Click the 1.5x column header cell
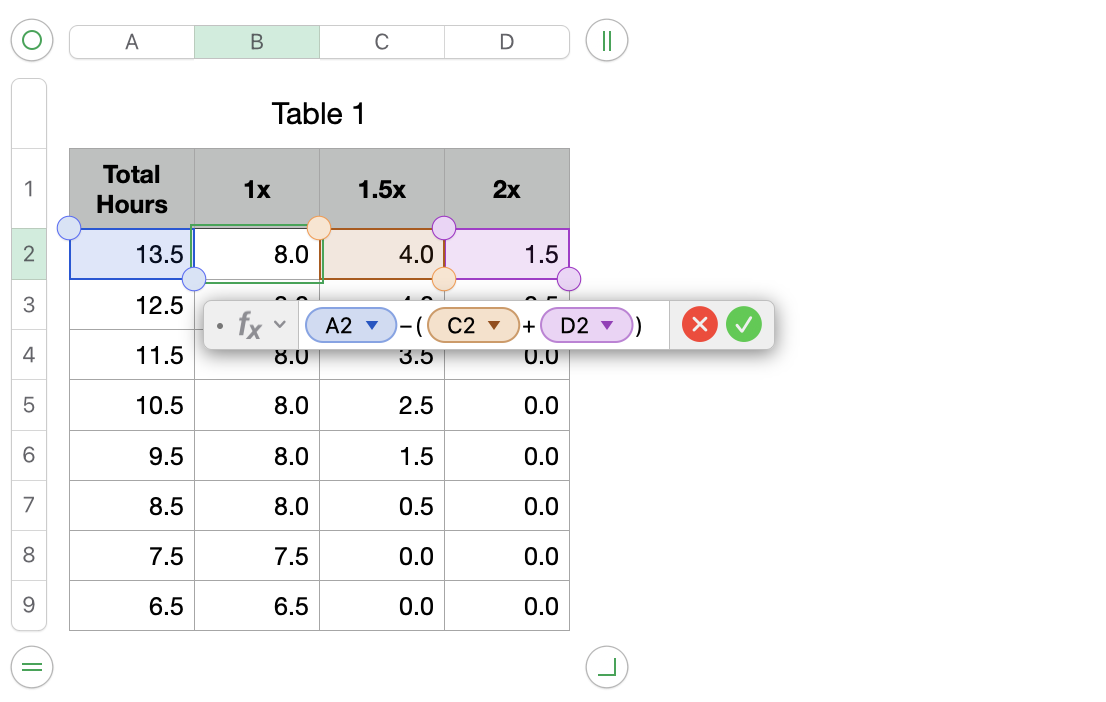Viewport: 1106px width, 702px height. pyautogui.click(x=382, y=189)
